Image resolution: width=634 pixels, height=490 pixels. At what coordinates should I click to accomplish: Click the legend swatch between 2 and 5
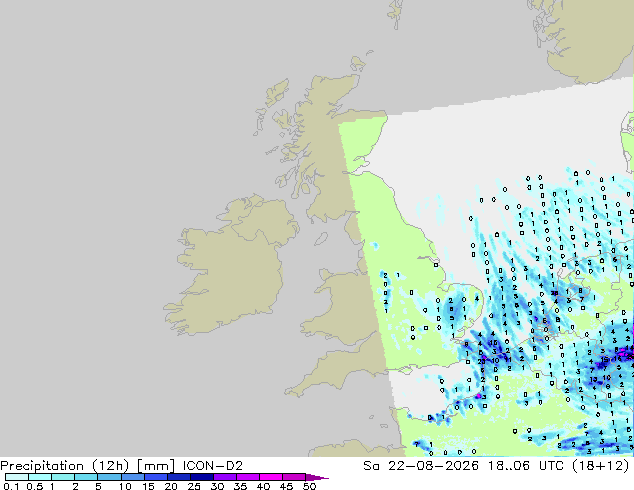pyautogui.click(x=86, y=477)
